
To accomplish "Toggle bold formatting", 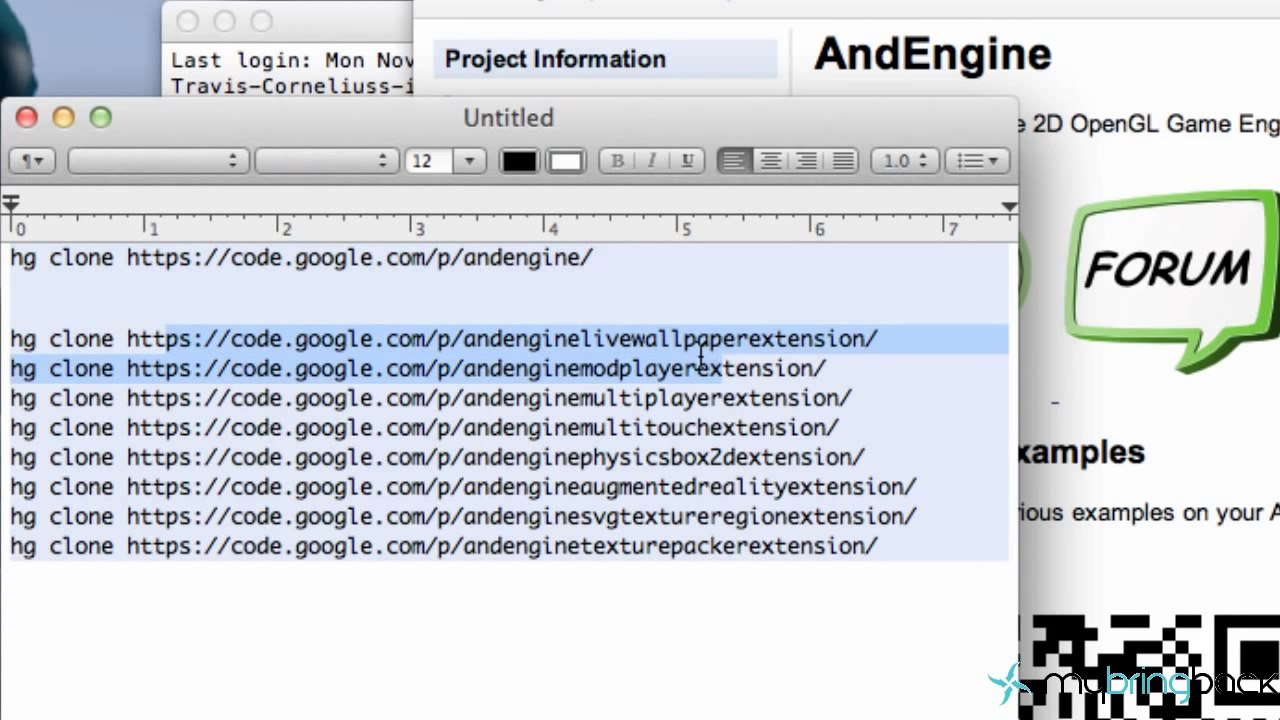I will [x=617, y=161].
